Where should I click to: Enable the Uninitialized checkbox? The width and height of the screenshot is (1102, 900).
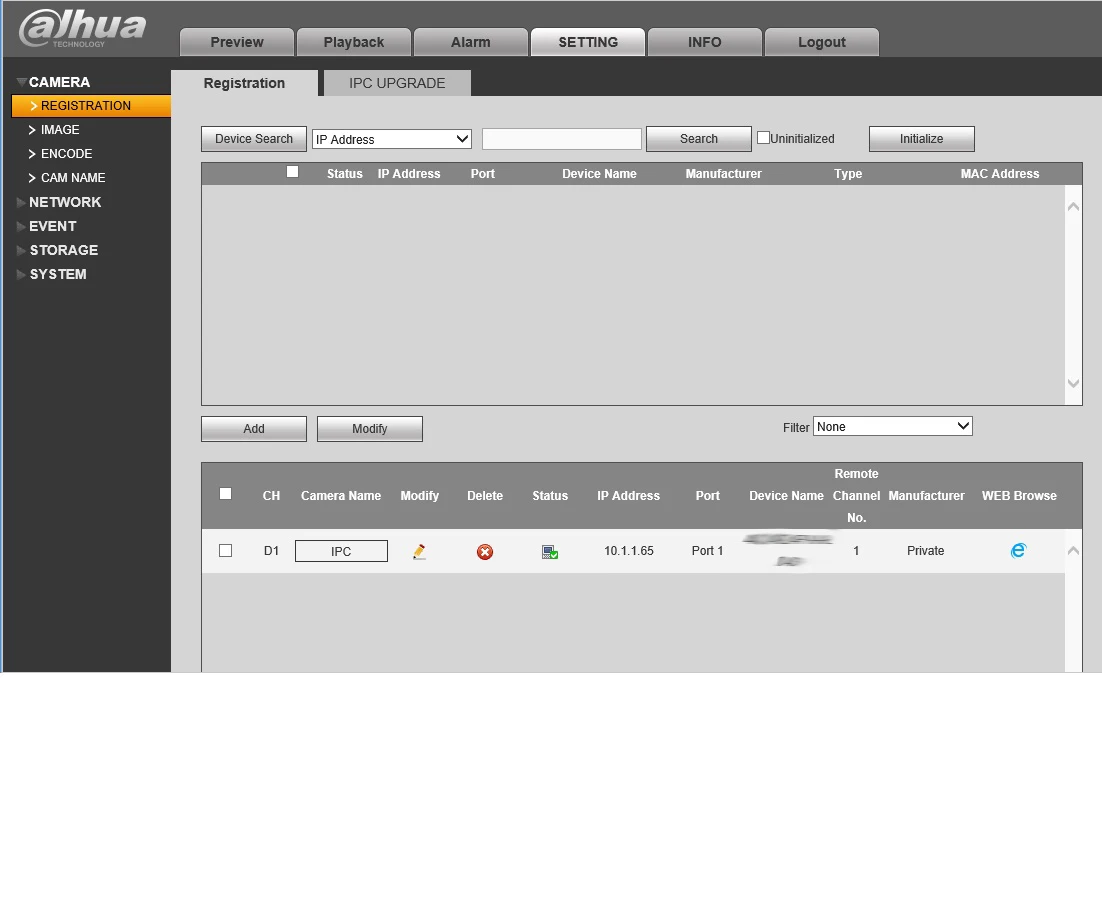coord(763,138)
